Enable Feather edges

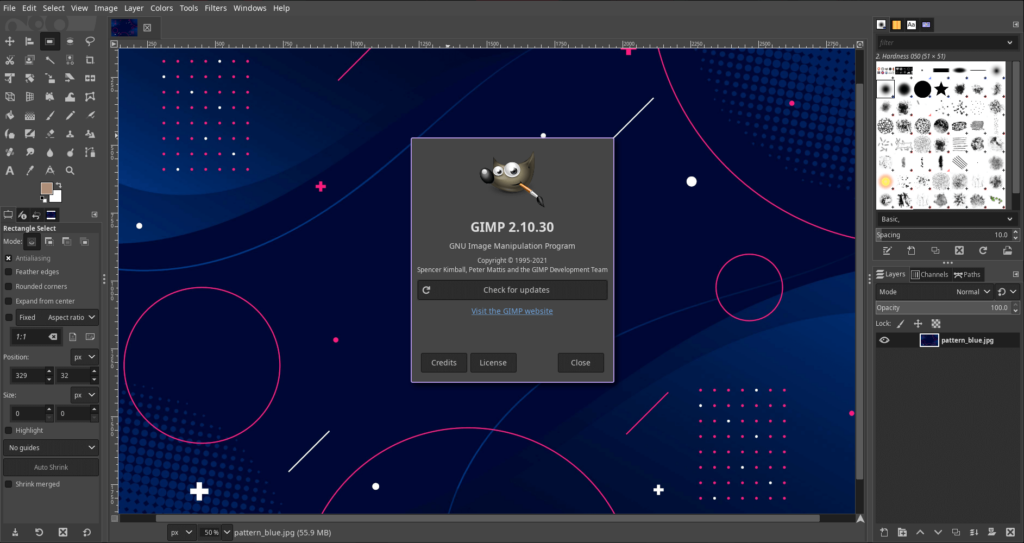[x=8, y=272]
